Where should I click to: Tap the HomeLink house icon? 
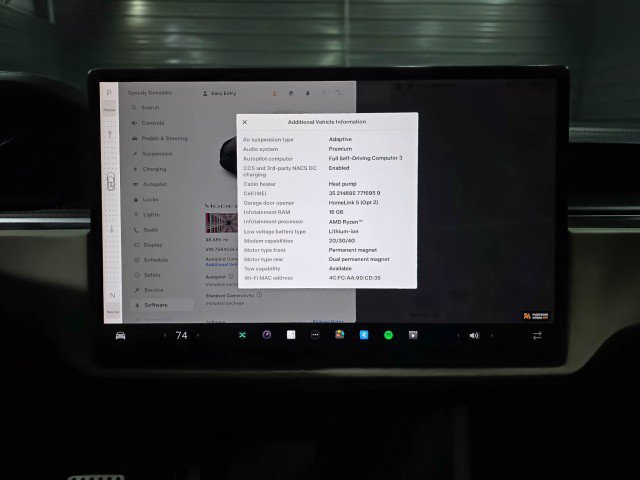click(x=291, y=93)
